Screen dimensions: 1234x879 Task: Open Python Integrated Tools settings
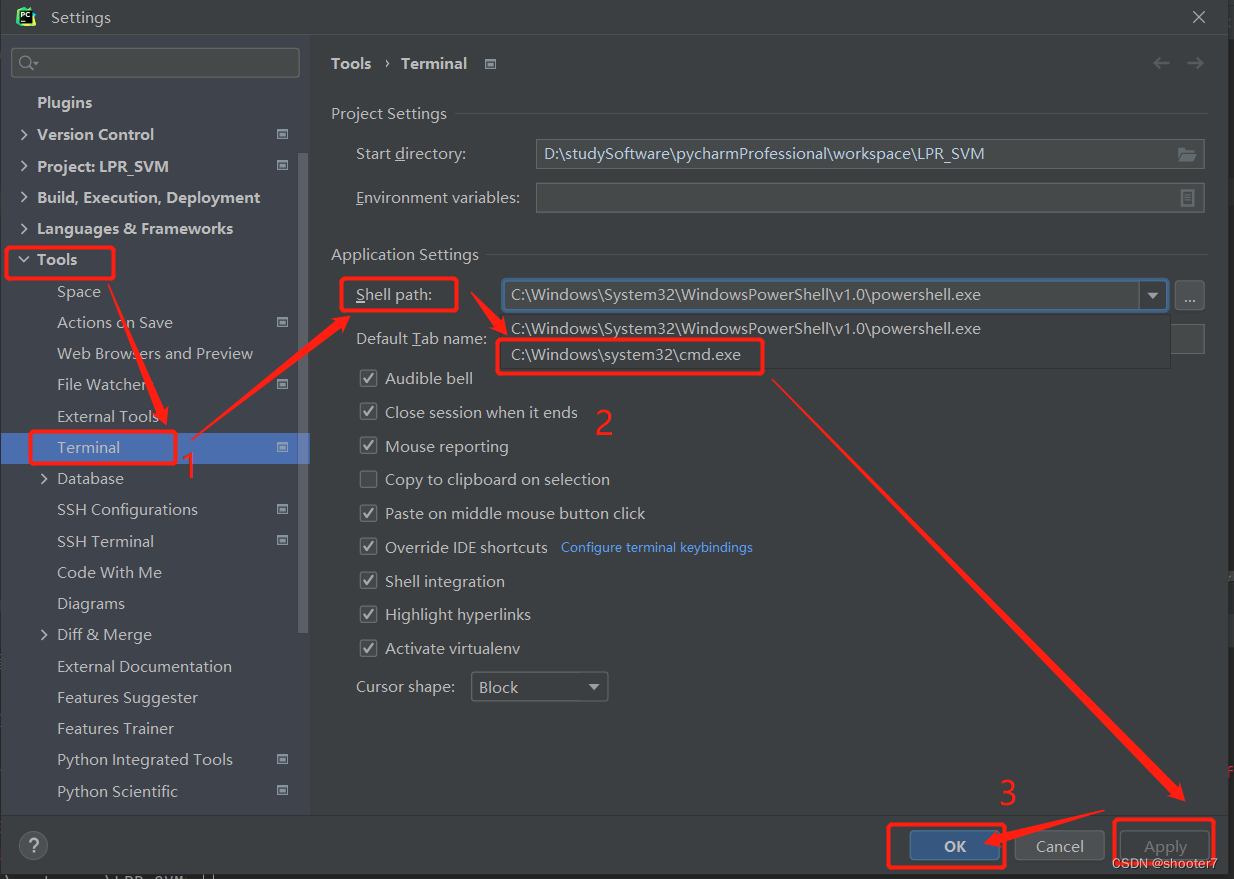(x=145, y=760)
